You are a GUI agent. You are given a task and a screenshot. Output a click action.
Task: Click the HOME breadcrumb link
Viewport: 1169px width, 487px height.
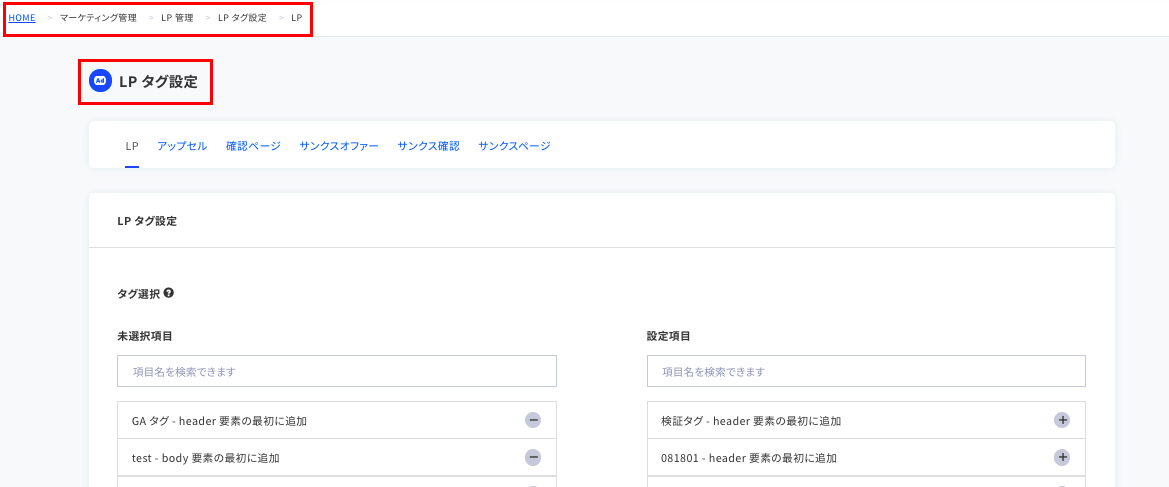click(22, 18)
